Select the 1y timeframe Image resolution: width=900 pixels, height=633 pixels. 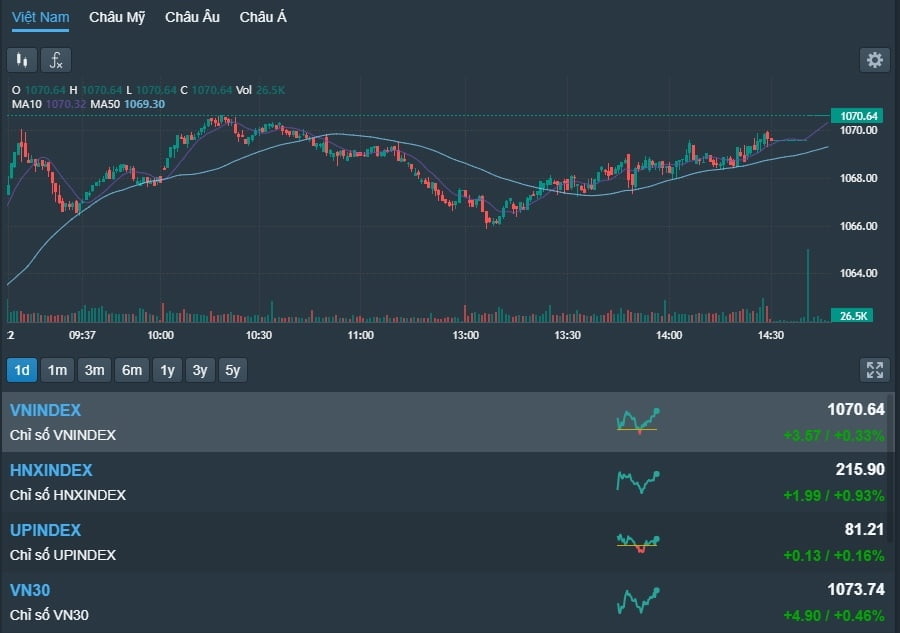click(x=167, y=370)
